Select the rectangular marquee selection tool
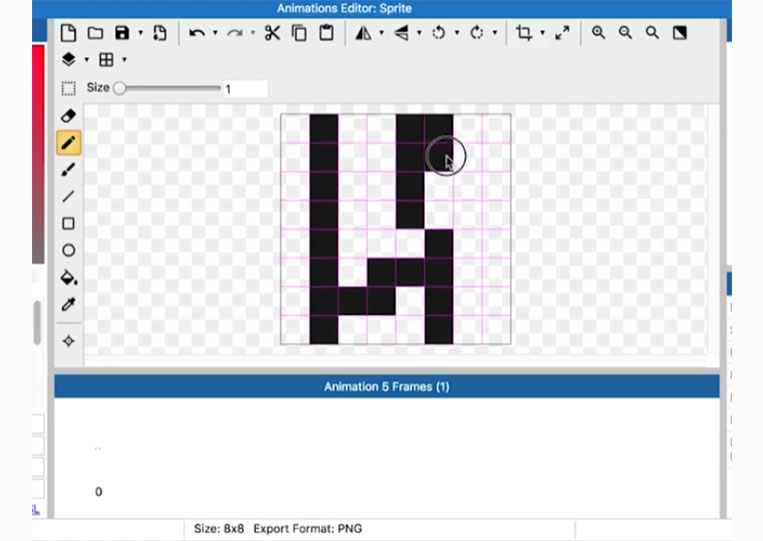Image resolution: width=763 pixels, height=541 pixels. pos(69,89)
